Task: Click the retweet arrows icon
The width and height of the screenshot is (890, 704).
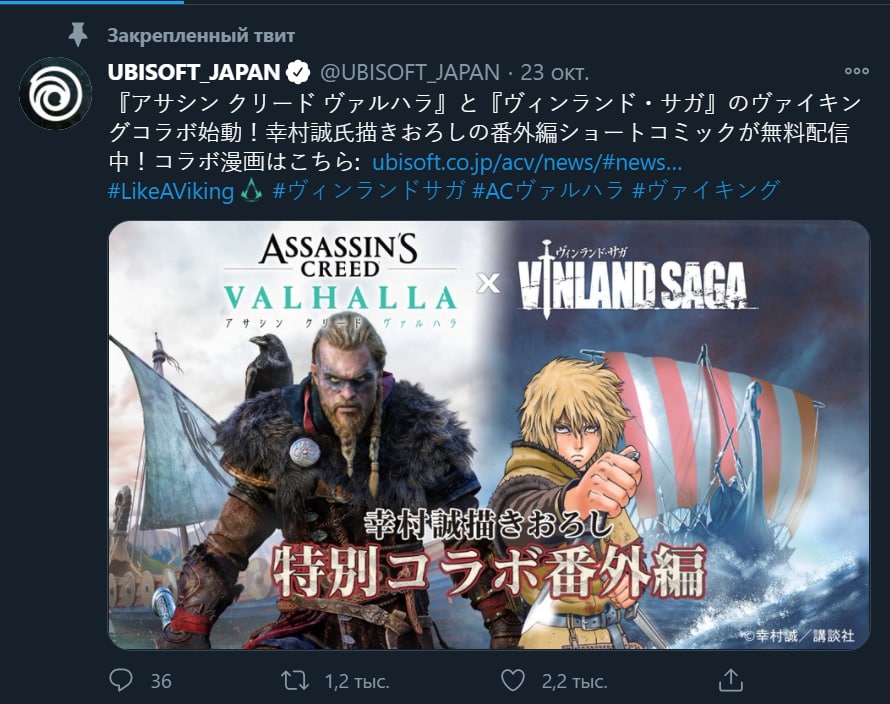Action: pos(295,680)
